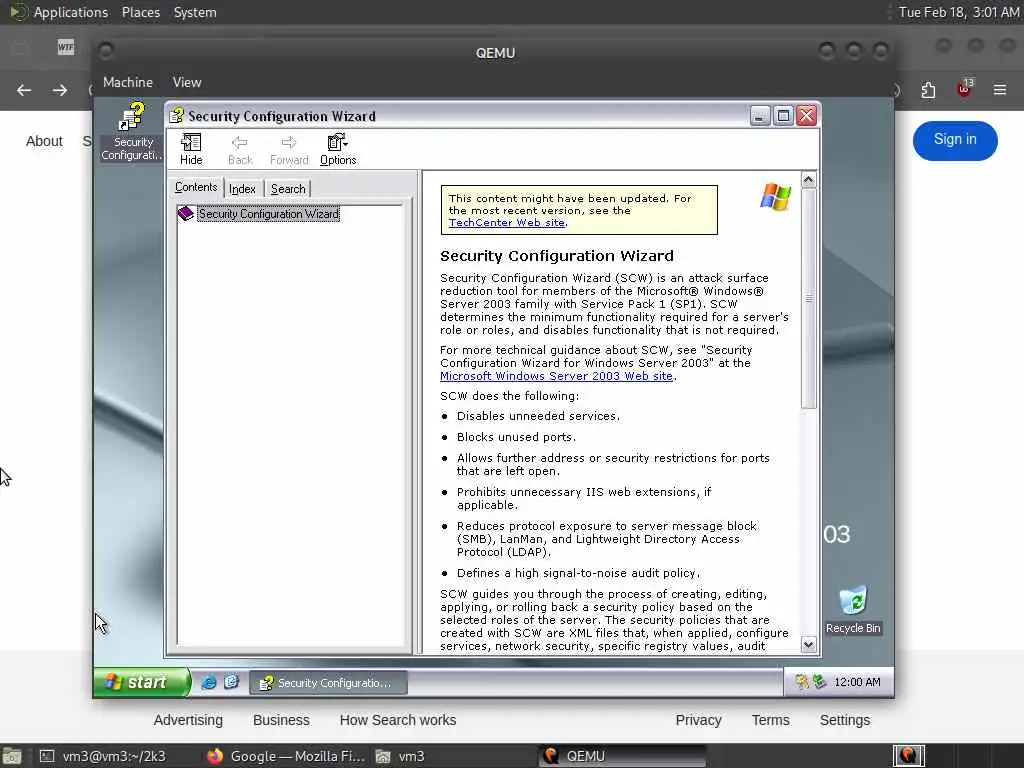The height and width of the screenshot is (768, 1024).
Task: Close the Security Configuration Wizard window
Action: 807,116
